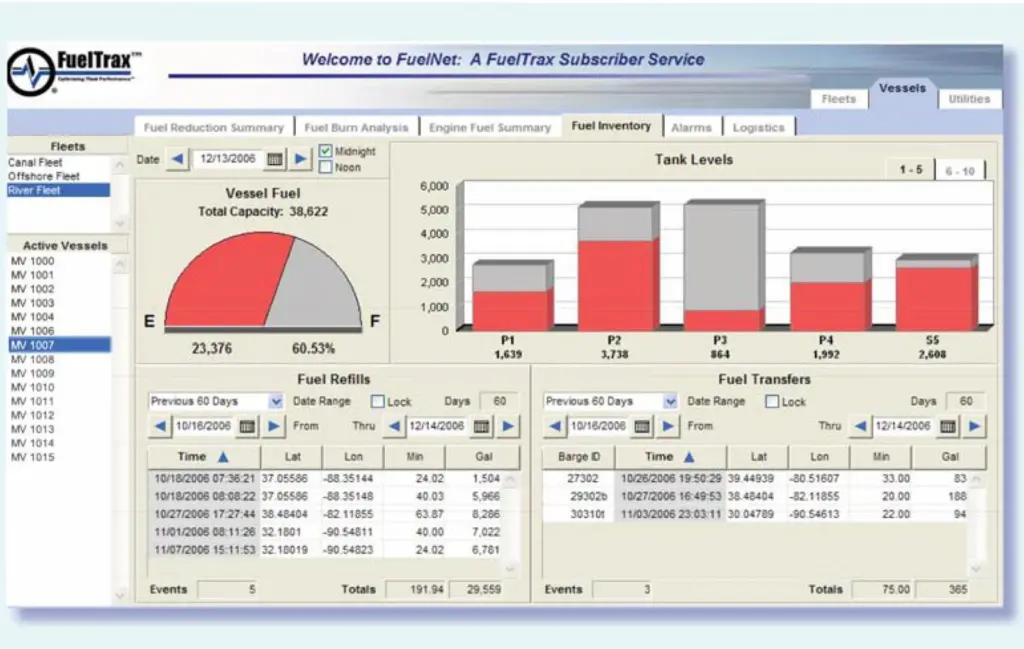Enable the Midnight checkbox

pyautogui.click(x=325, y=151)
